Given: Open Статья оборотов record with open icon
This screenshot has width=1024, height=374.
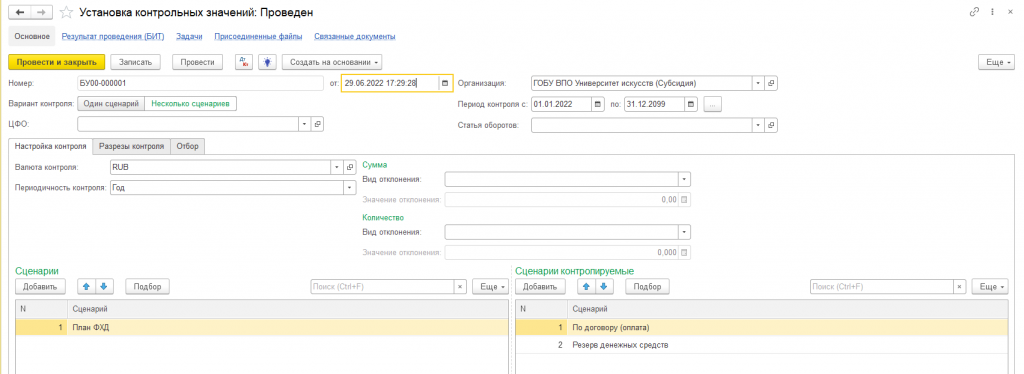Looking at the screenshot, I should coord(771,125).
